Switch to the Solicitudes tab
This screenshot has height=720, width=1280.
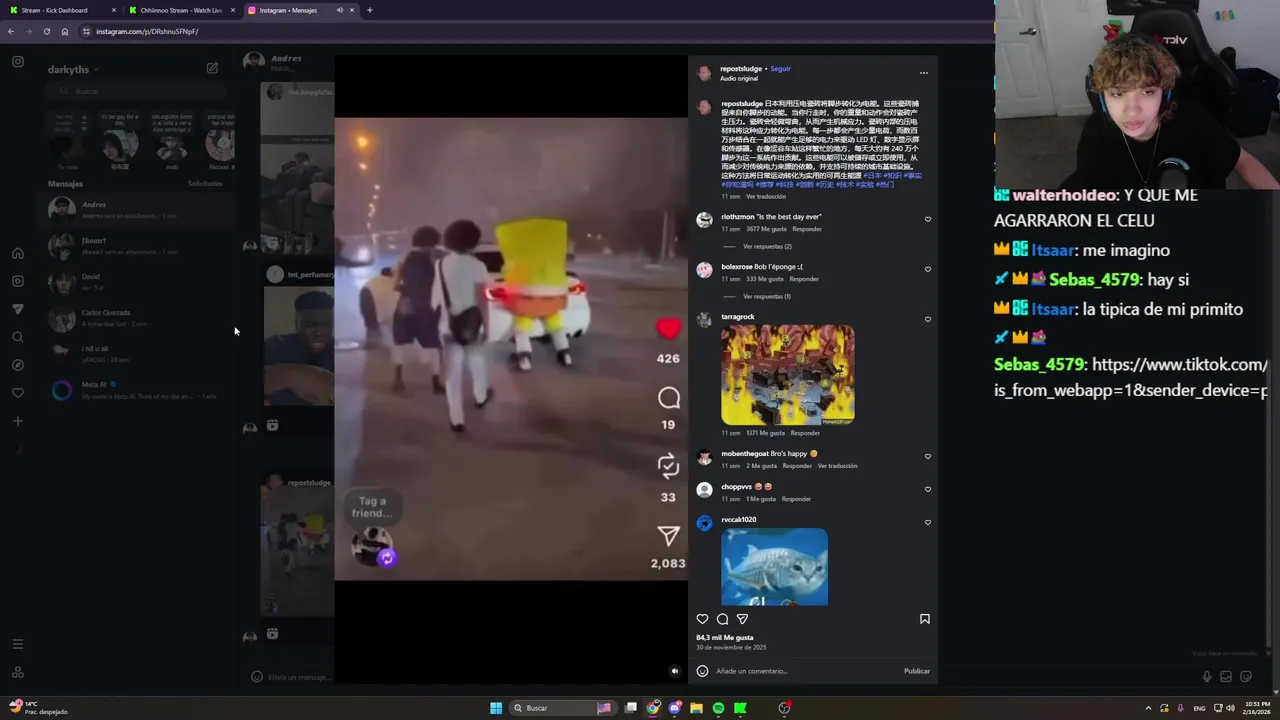(205, 183)
